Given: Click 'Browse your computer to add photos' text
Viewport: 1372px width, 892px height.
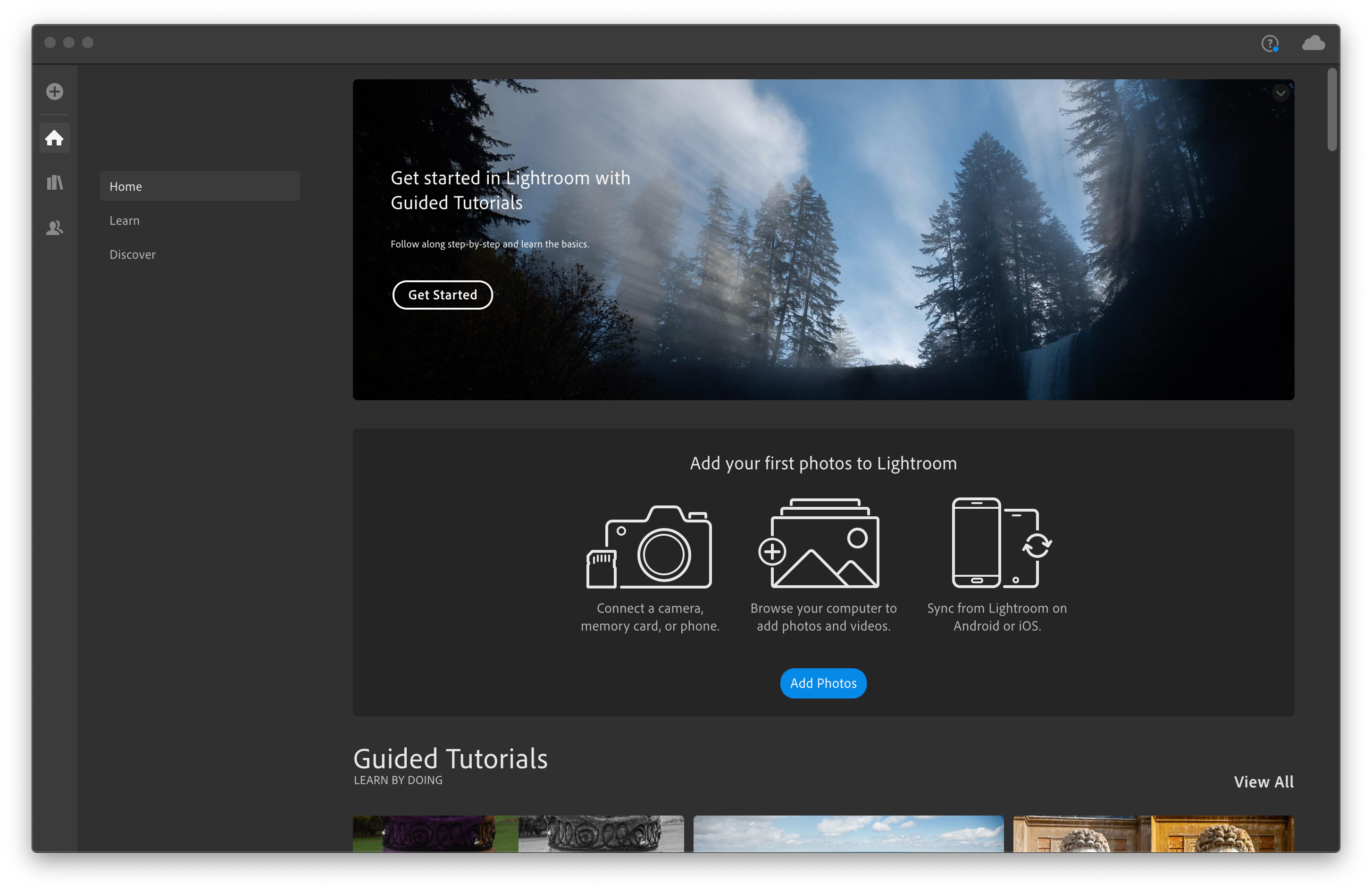Looking at the screenshot, I should pyautogui.click(x=823, y=617).
